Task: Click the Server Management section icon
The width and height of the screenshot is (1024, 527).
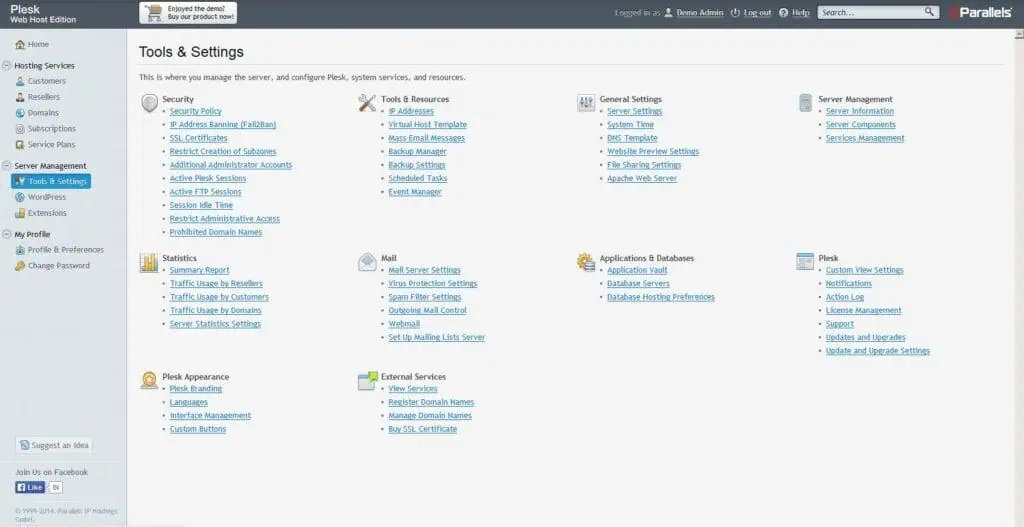Action: 805,103
